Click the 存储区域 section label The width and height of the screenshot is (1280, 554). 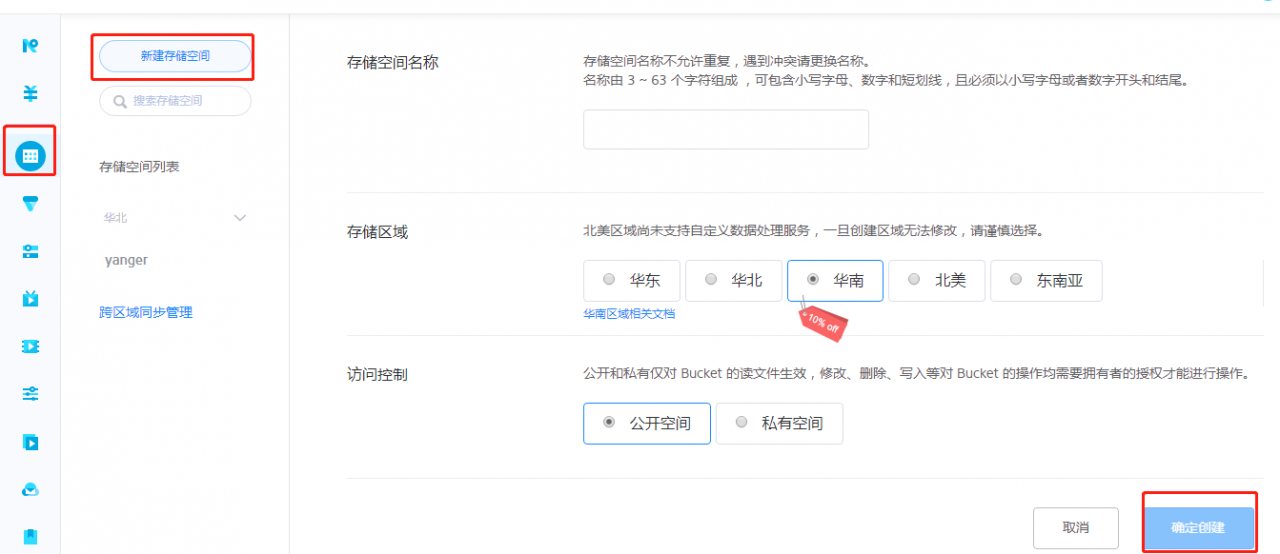377,232
